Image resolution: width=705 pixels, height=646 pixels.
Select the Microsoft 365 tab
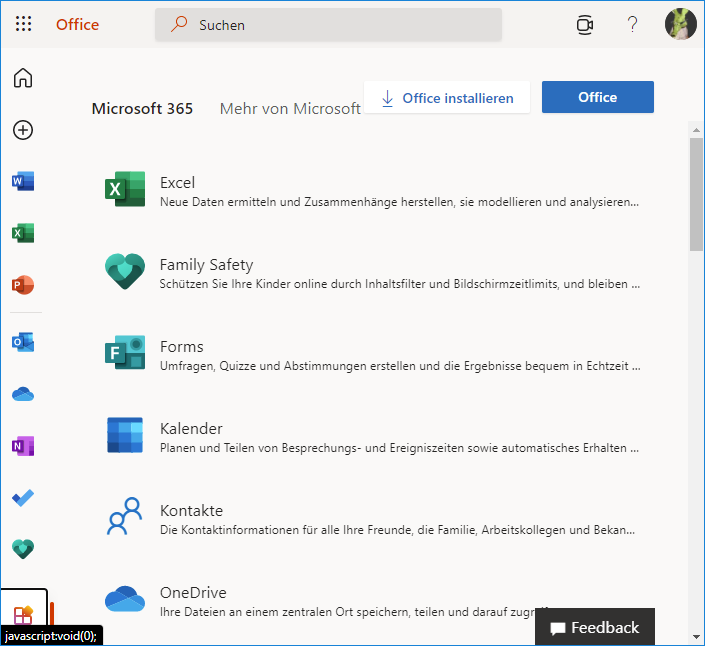[x=142, y=108]
